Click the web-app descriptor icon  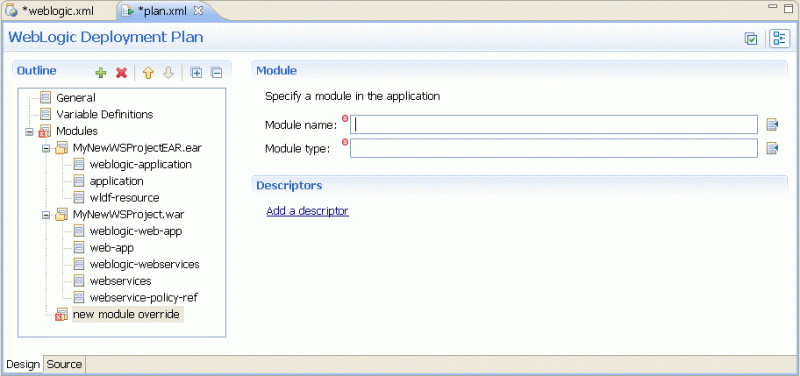tap(79, 248)
